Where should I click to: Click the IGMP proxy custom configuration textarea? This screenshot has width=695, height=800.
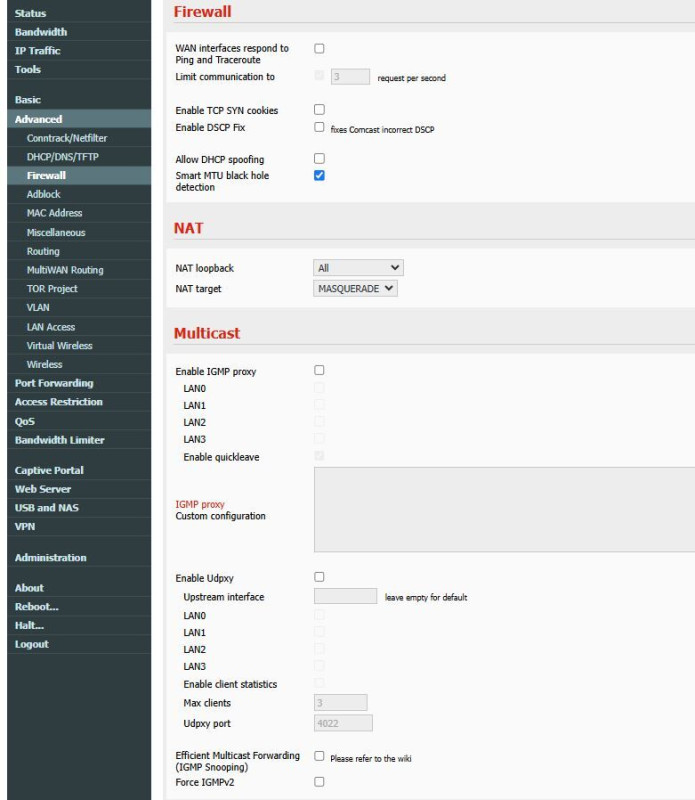[504, 509]
